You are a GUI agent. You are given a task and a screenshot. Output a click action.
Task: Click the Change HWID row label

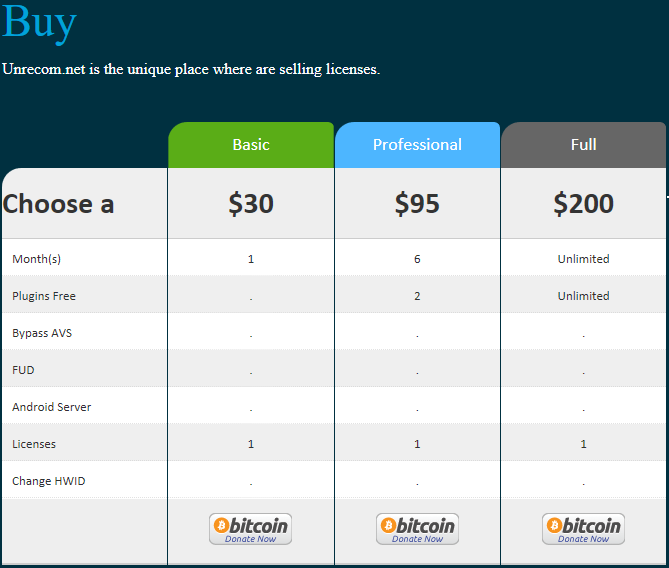click(49, 481)
